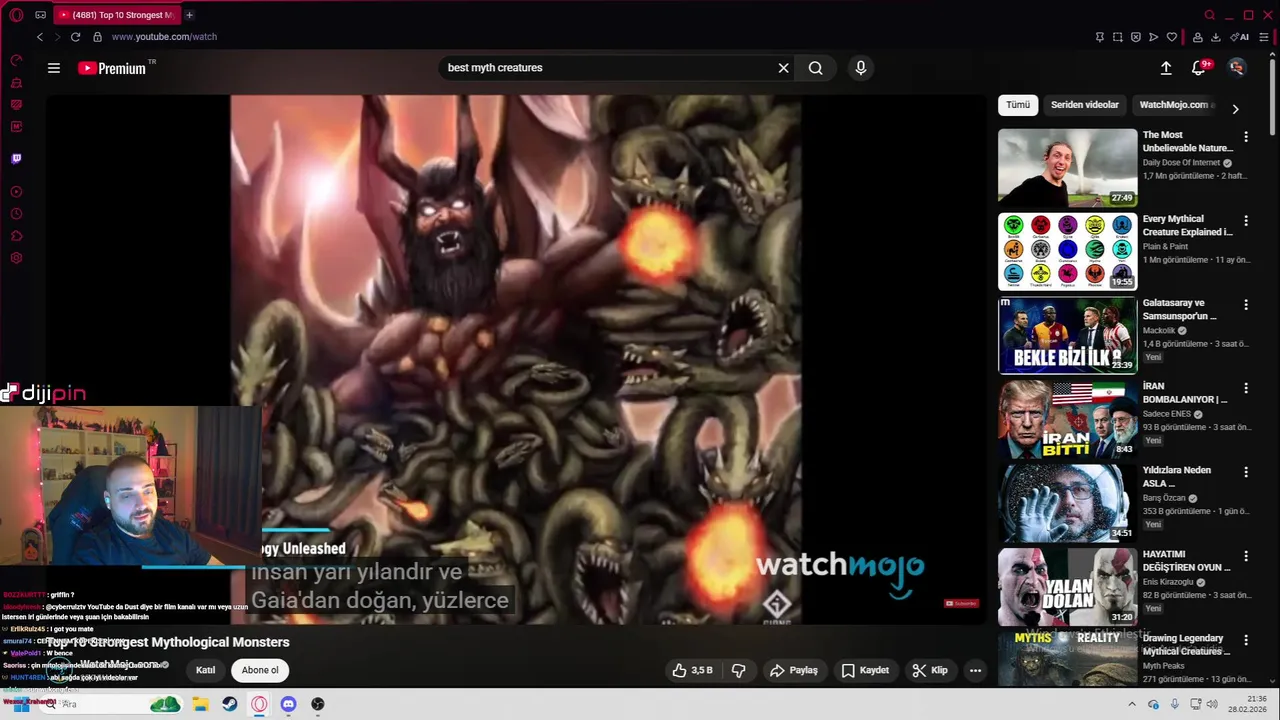Viewport: 1280px width, 720px height.
Task: Open options for Every Mythical Creature Explained video
Action: [1246, 220]
